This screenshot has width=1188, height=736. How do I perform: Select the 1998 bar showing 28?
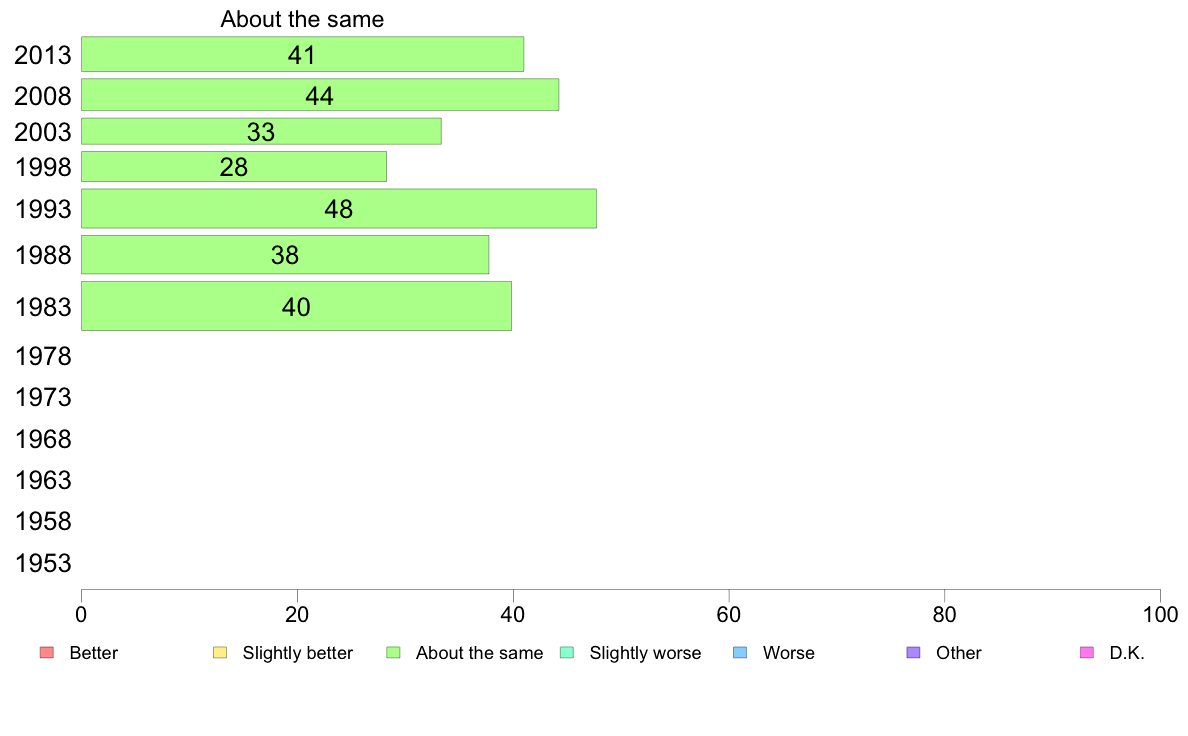pos(234,167)
